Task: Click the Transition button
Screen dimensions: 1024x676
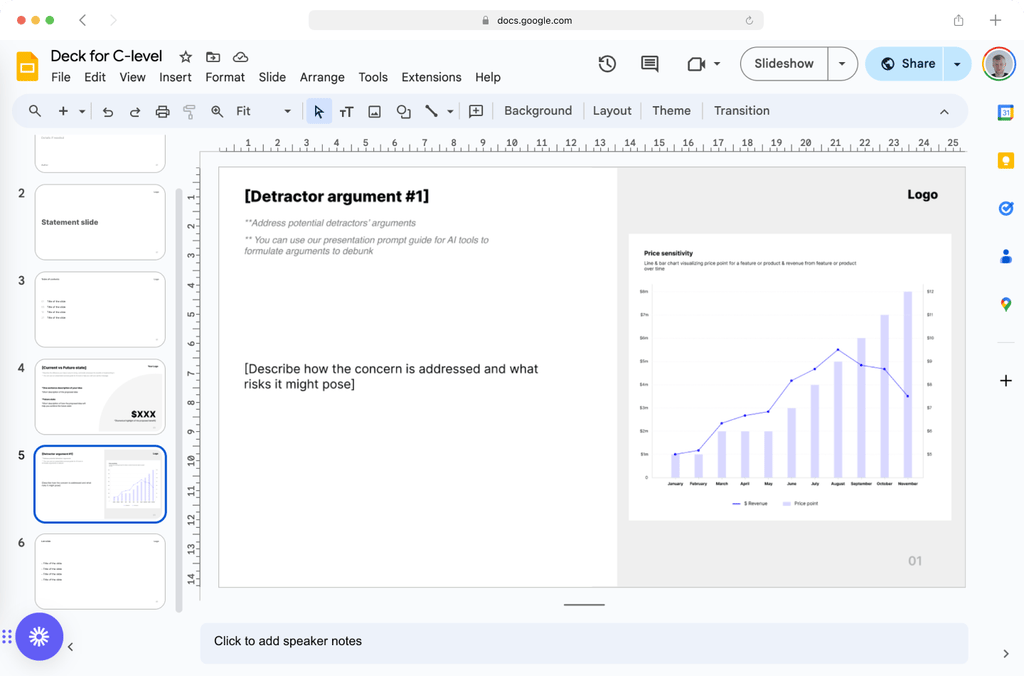Action: [x=741, y=111]
